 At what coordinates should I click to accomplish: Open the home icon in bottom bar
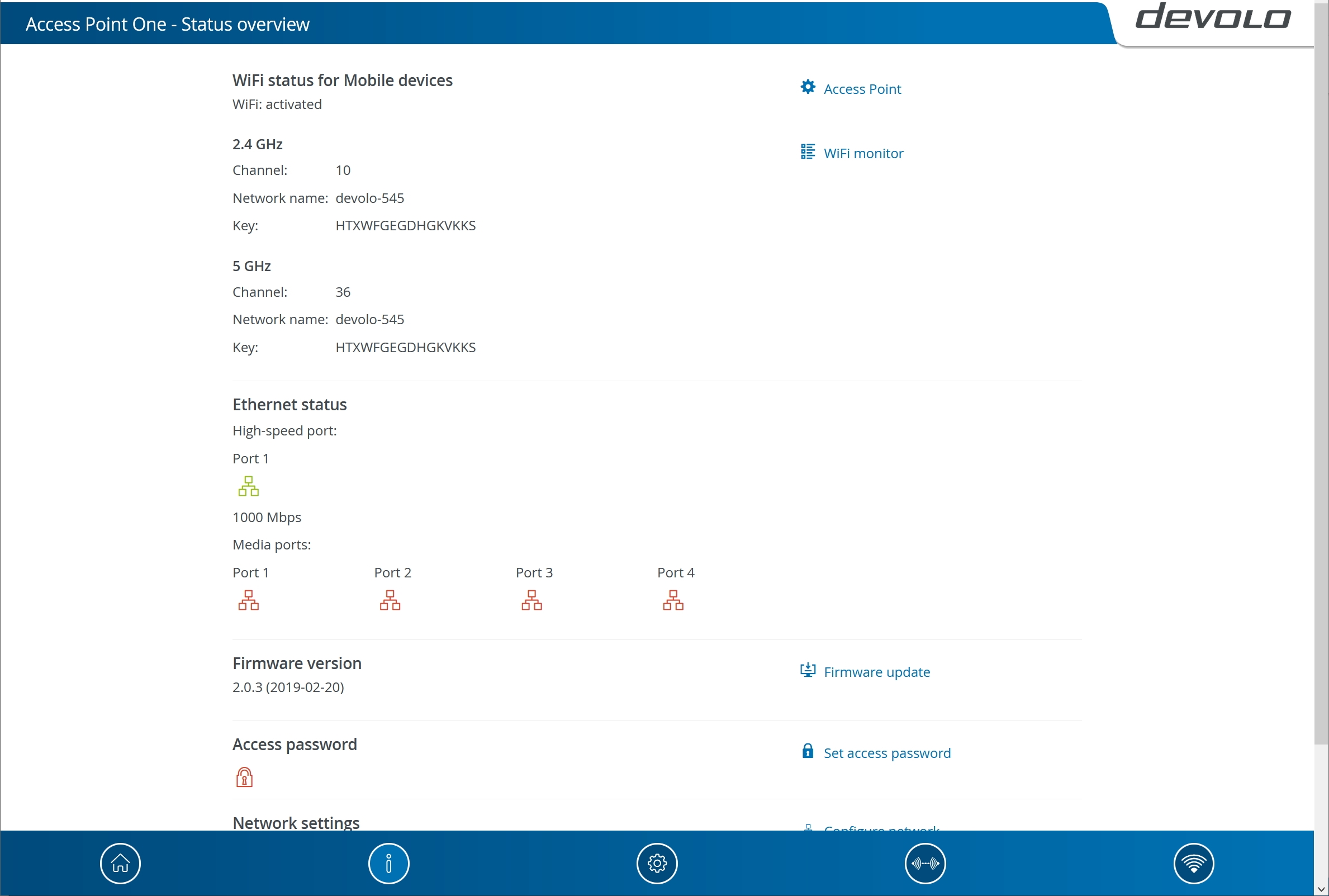click(x=120, y=863)
